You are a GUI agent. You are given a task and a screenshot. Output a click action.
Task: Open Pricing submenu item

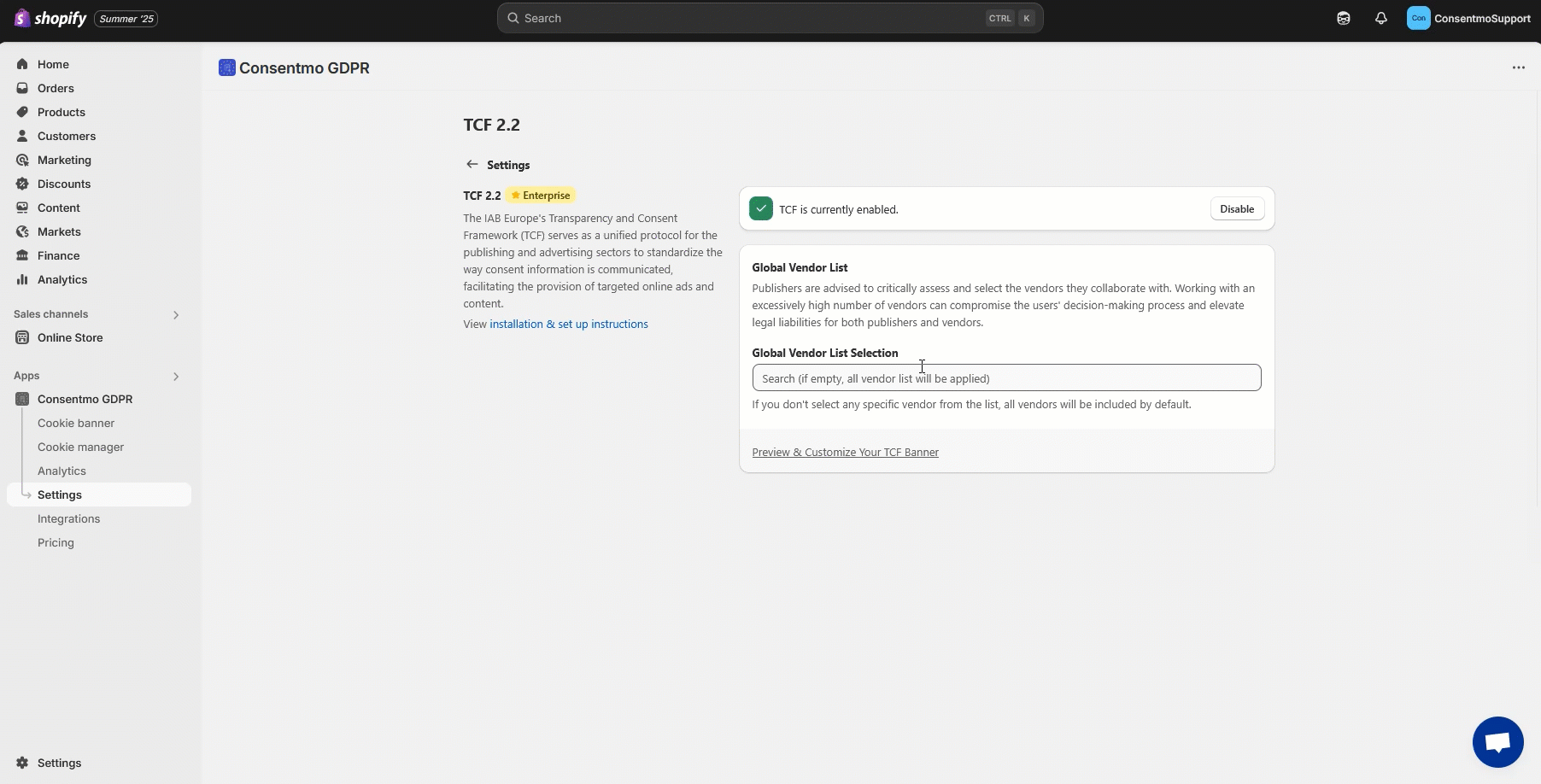(x=56, y=542)
